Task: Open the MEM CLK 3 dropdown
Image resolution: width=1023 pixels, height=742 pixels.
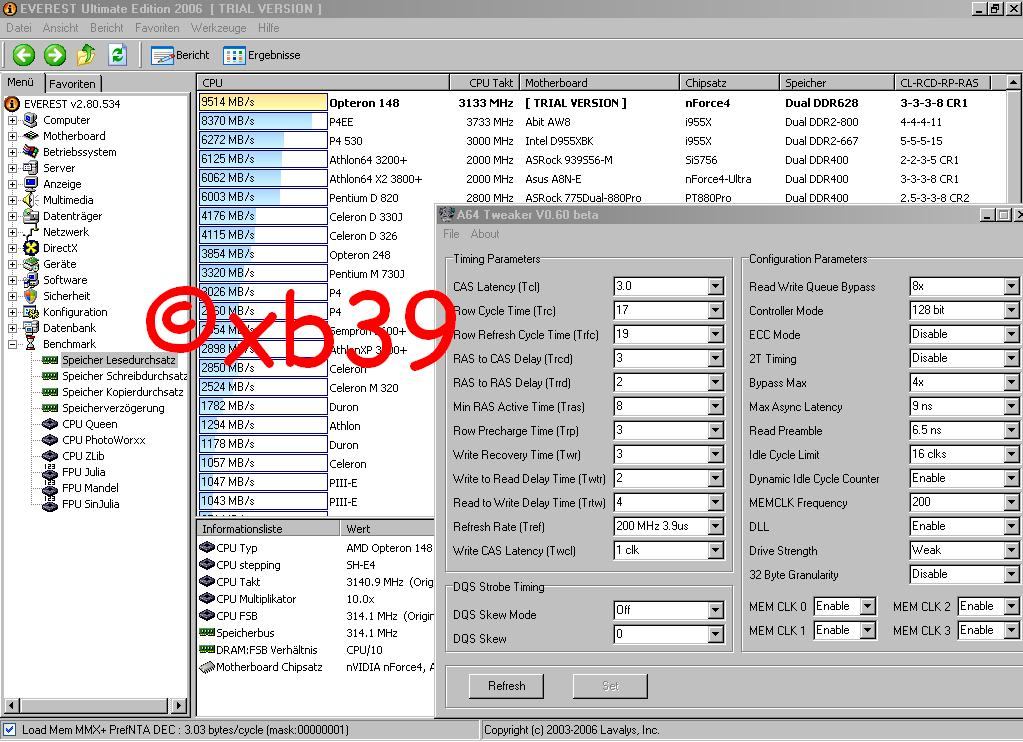Action: tap(1011, 630)
